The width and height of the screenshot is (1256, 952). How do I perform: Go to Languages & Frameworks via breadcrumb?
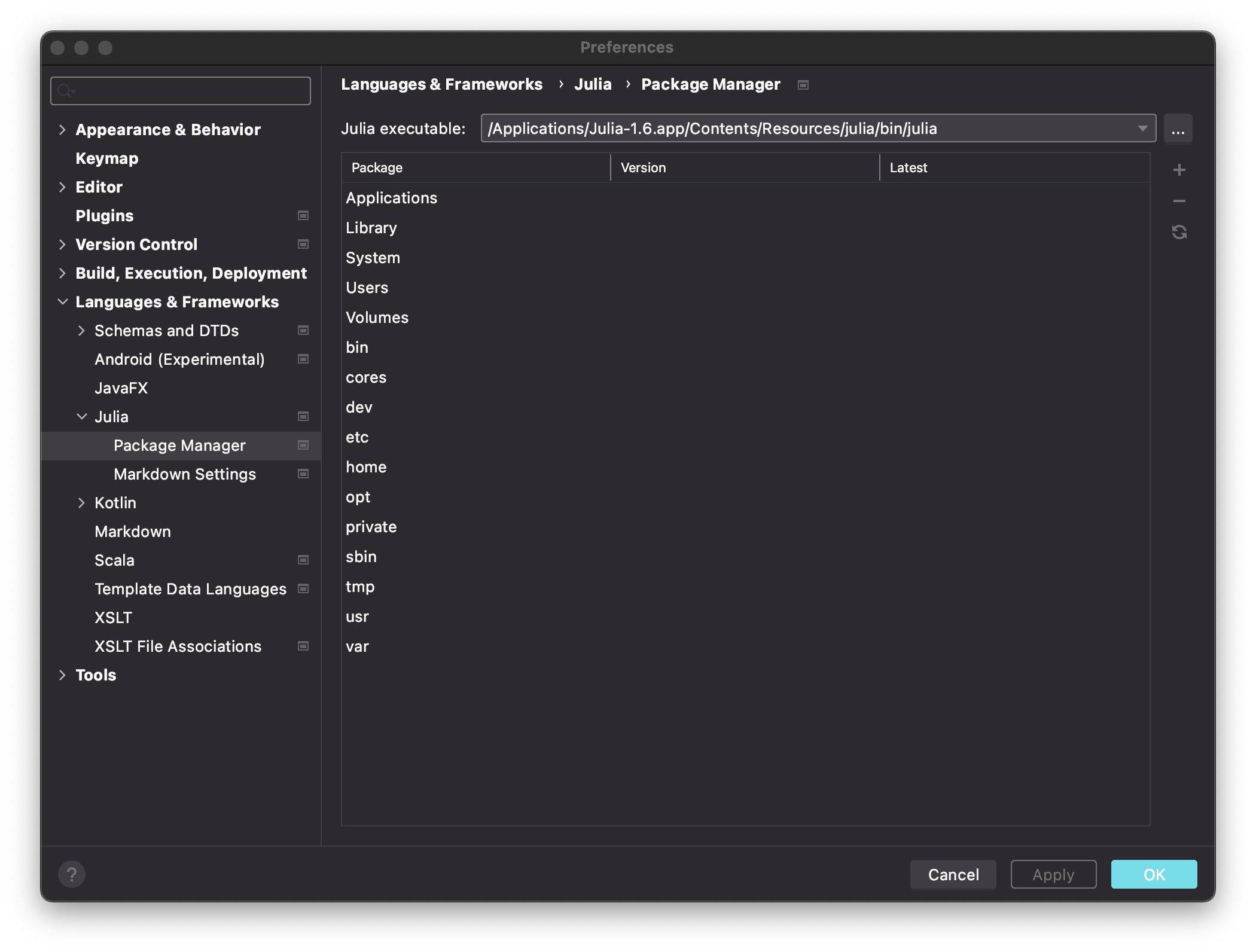coord(442,84)
